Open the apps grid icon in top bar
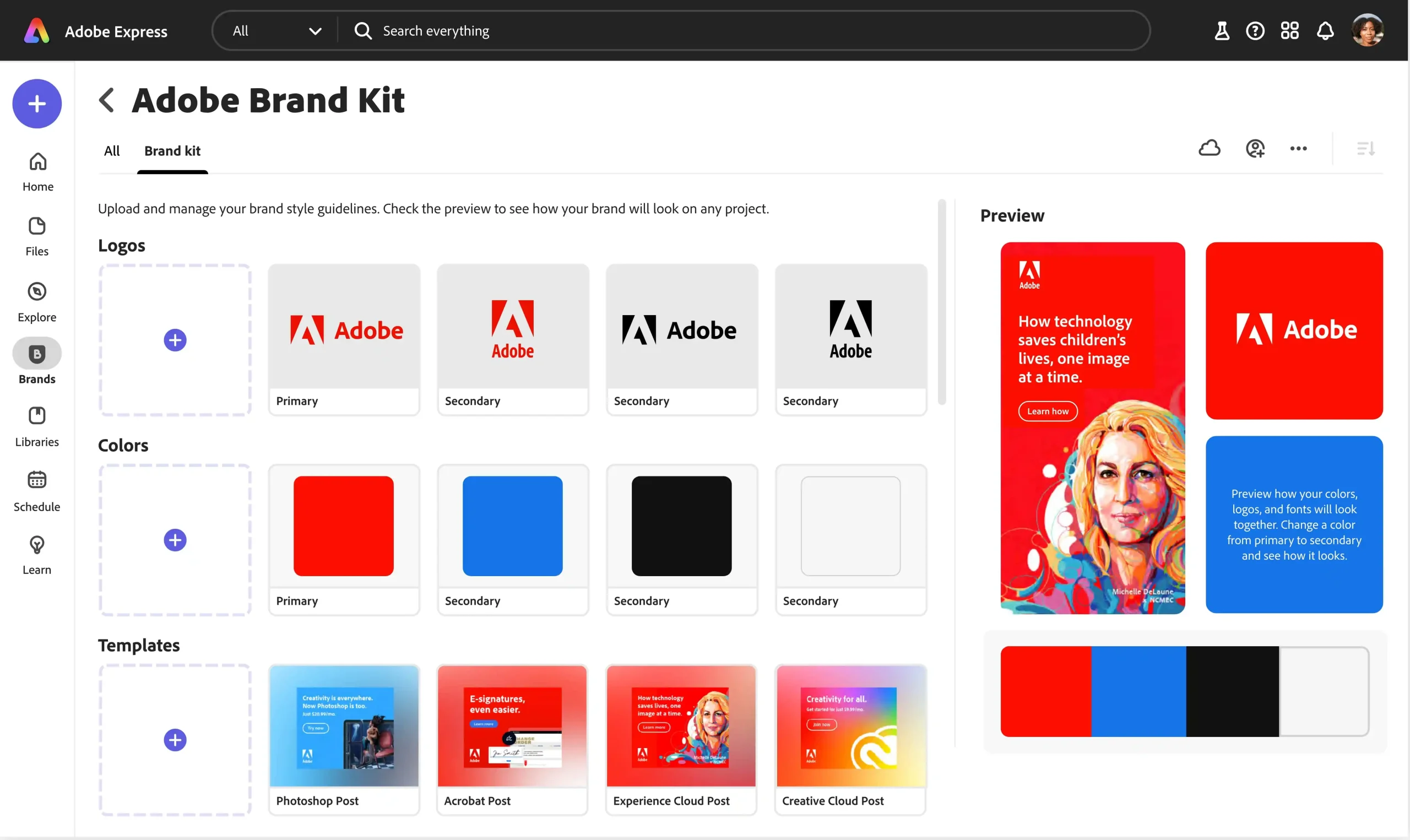The width and height of the screenshot is (1410, 840). point(1289,30)
